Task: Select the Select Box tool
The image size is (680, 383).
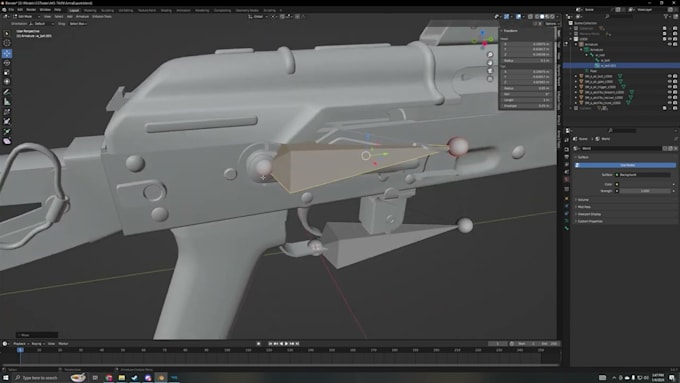Action: tap(7, 33)
